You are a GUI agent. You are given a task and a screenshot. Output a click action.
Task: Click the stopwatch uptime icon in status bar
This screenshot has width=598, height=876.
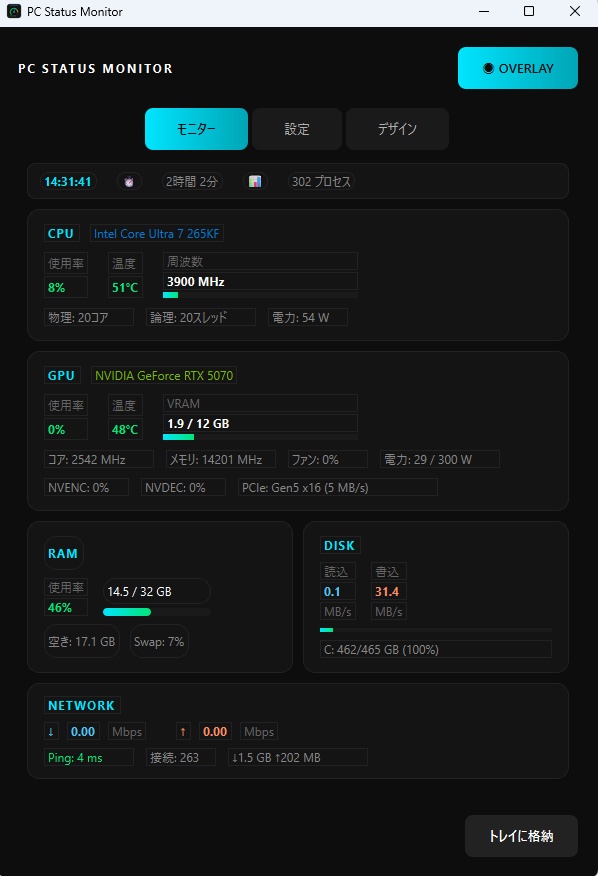click(x=130, y=181)
